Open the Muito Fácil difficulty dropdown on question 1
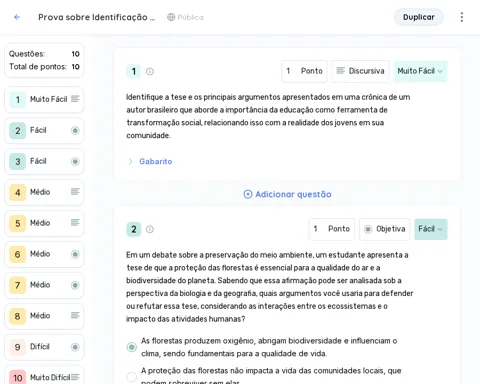Image resolution: width=480 pixels, height=384 pixels. coord(420,71)
